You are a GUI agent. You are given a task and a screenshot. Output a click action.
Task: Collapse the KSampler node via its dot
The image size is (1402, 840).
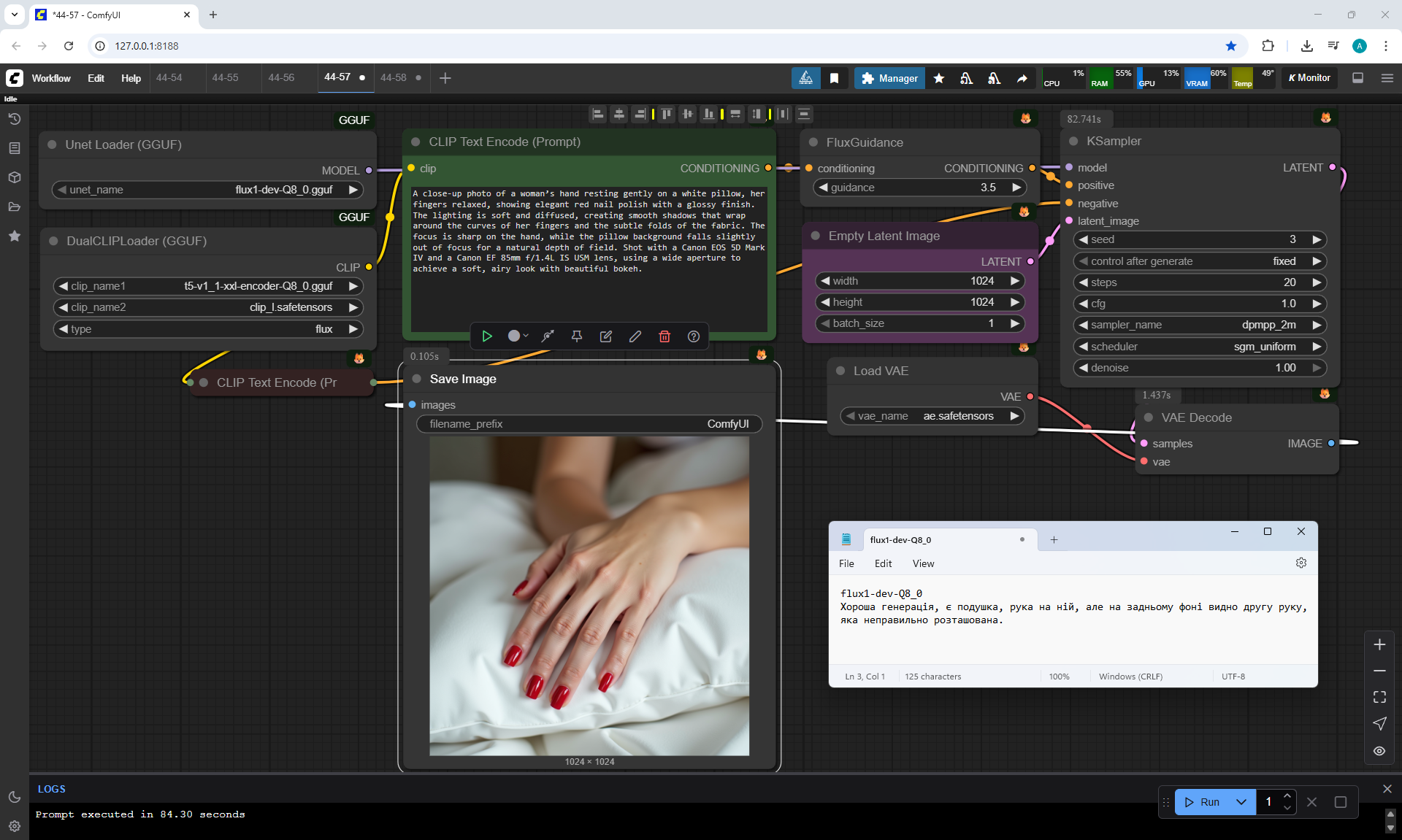coord(1073,142)
